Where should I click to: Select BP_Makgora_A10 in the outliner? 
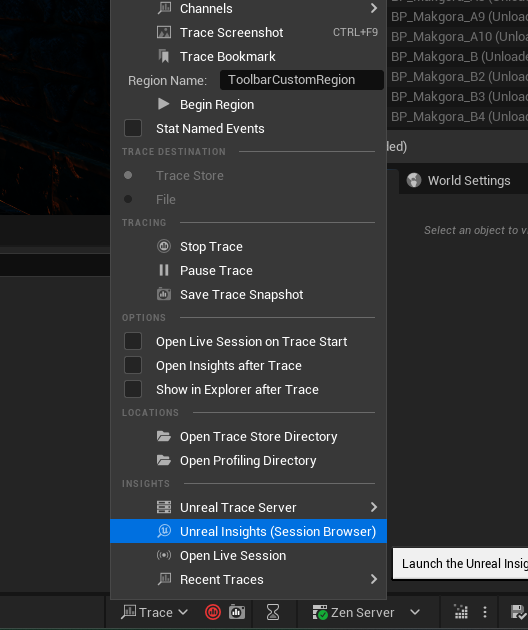pos(458,37)
